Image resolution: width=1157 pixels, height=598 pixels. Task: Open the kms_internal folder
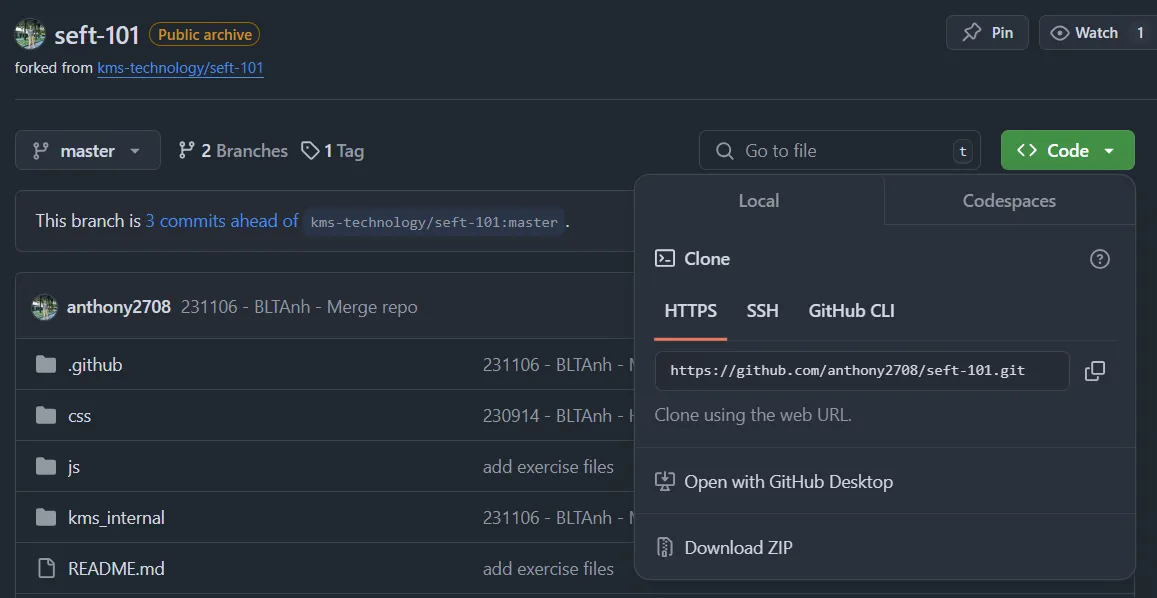point(116,518)
